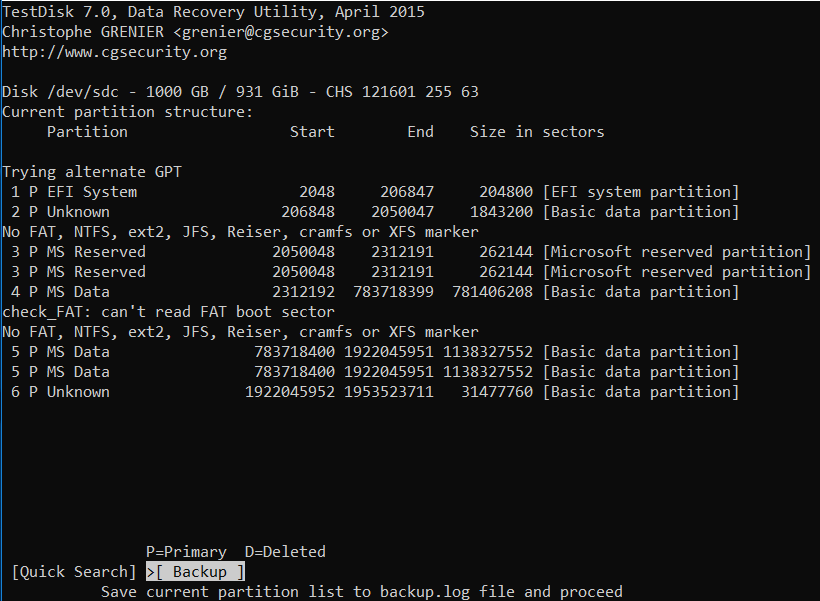Click the TestDisk 7.0 title line

click(213, 12)
